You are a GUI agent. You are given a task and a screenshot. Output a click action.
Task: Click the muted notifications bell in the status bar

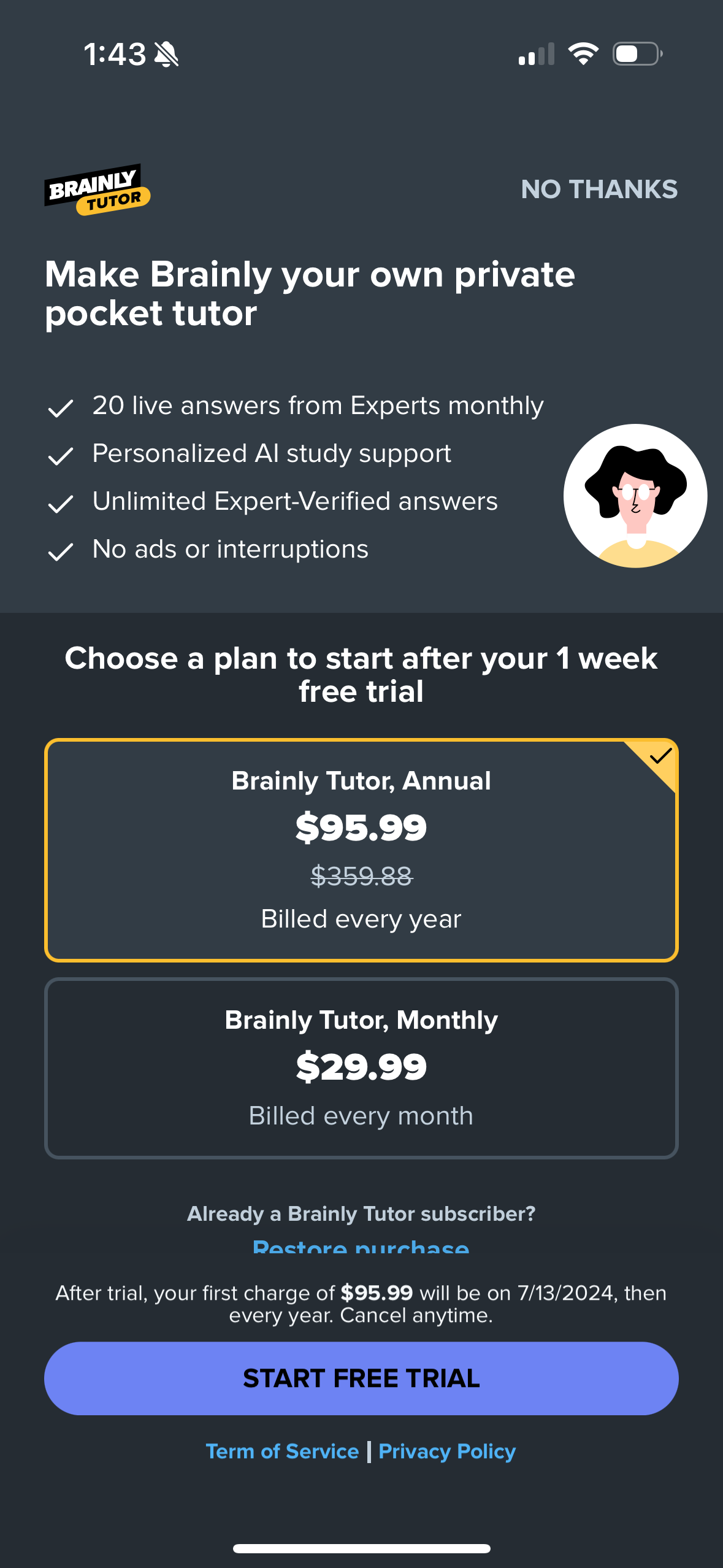tap(166, 54)
